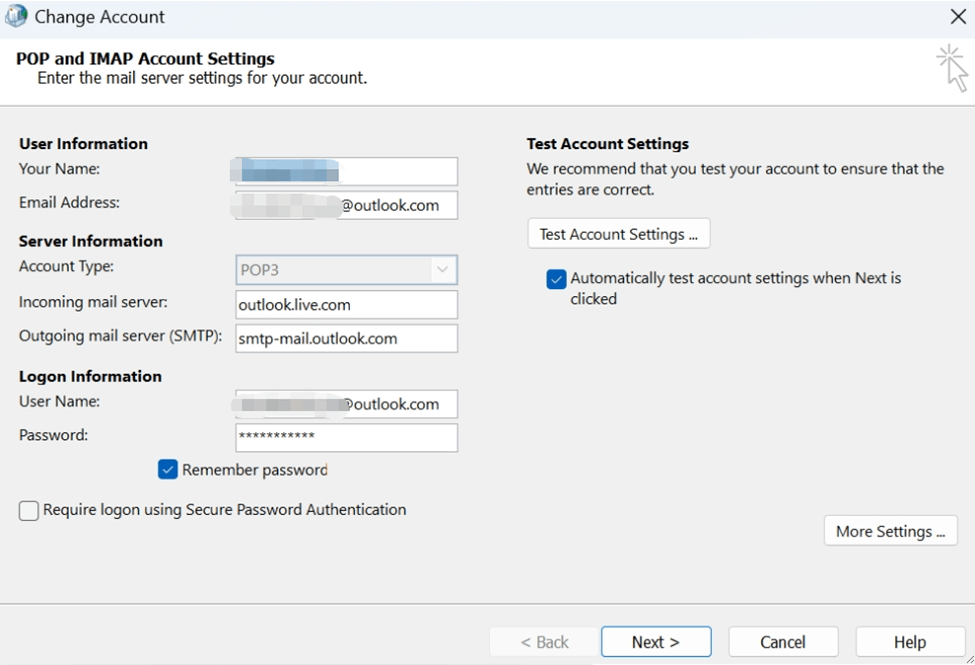Screen dimensions: 975x665
Task: Focus the Email Address input field
Action: tap(346, 206)
